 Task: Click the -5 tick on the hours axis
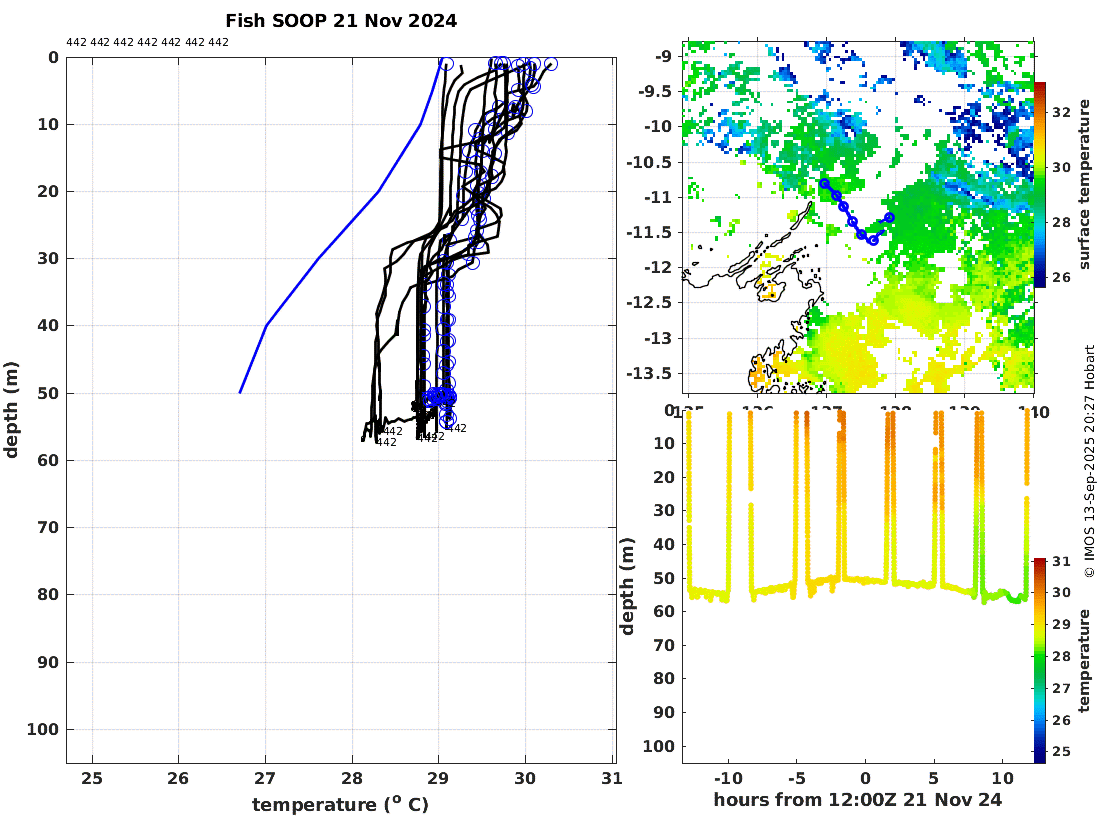(x=796, y=778)
